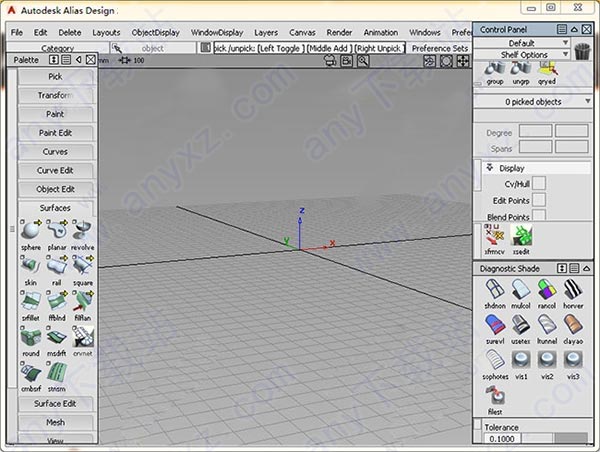The height and width of the screenshot is (452, 600).
Task: Click the Tolerance value field 0.1000
Action: click(502, 439)
